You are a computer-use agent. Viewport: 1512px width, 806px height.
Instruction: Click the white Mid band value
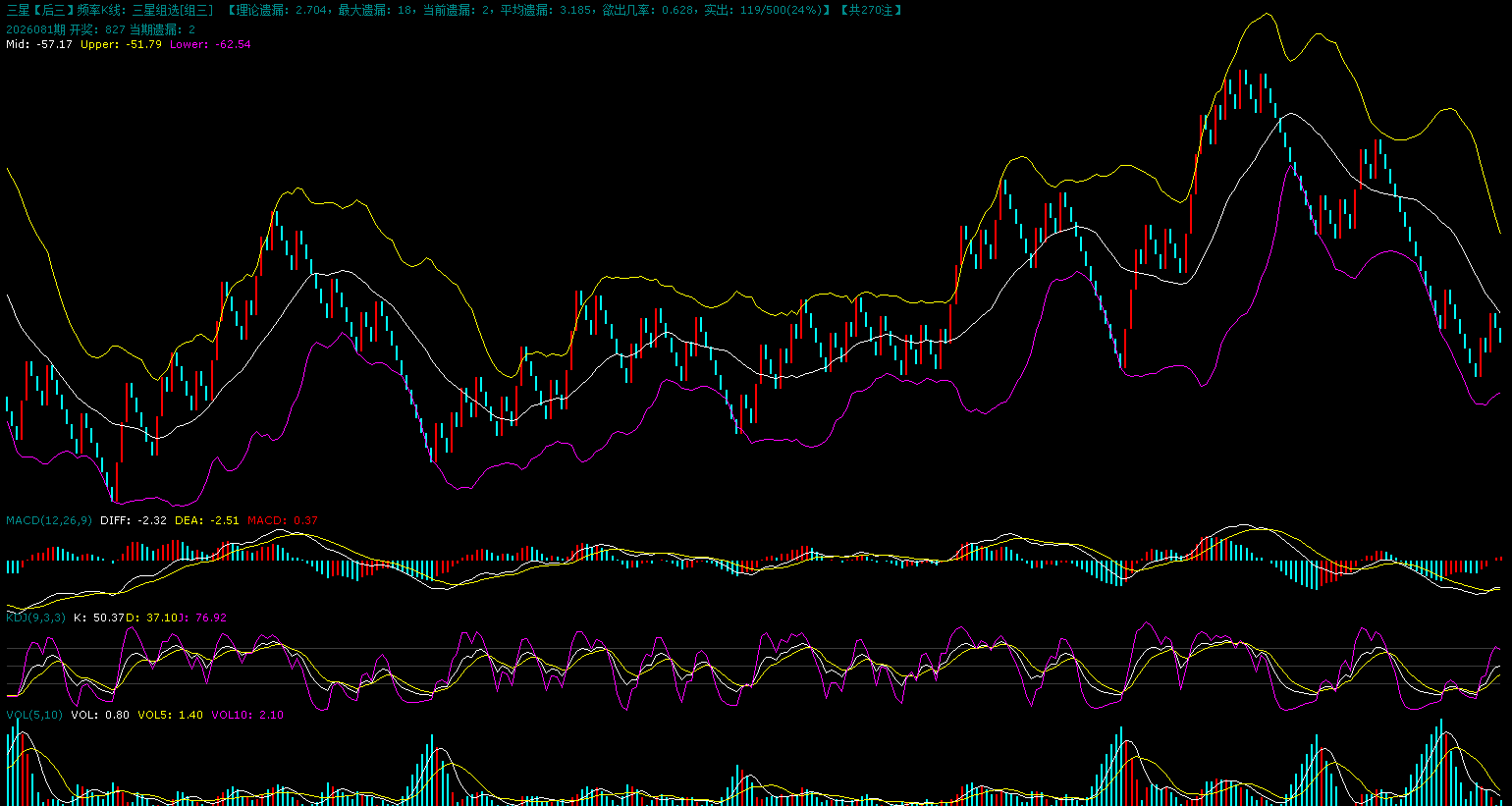point(39,44)
